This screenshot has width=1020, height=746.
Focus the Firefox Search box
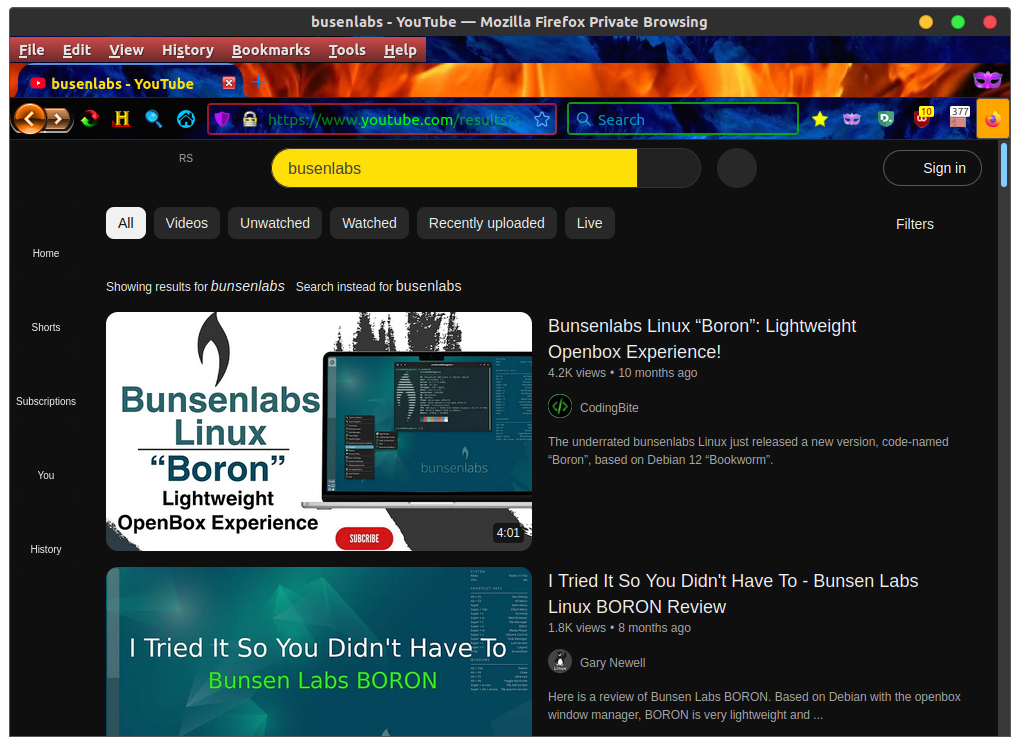click(x=683, y=119)
